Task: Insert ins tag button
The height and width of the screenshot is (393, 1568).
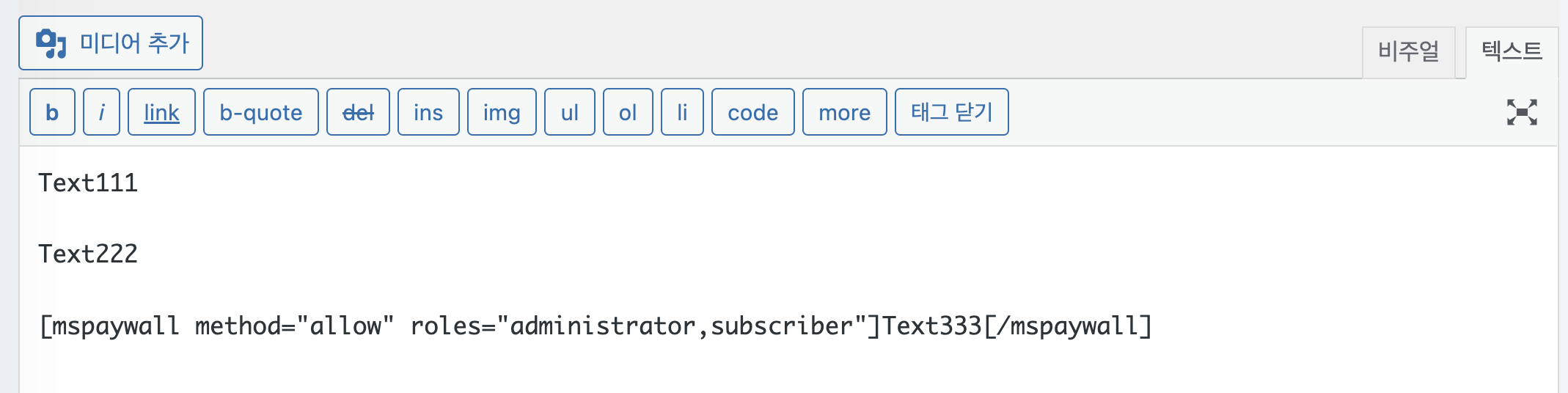Action: [x=428, y=112]
